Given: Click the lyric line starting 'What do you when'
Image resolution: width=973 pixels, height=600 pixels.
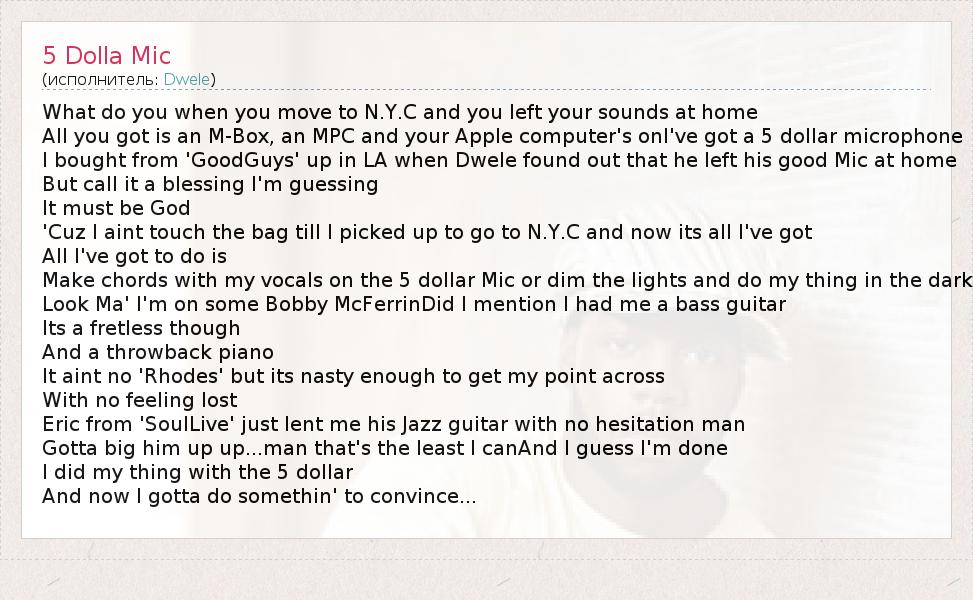Looking at the screenshot, I should pyautogui.click(x=400, y=112).
